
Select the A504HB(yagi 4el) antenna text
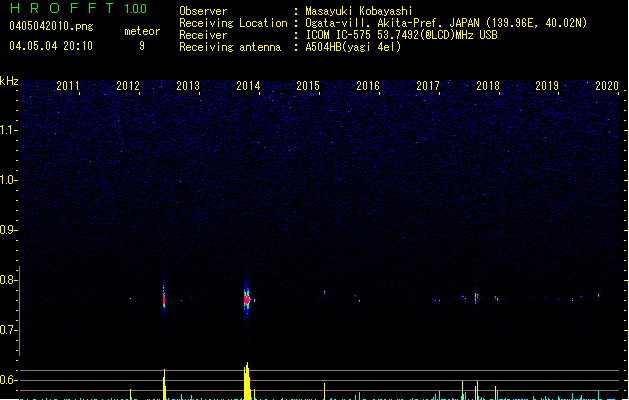[353, 47]
